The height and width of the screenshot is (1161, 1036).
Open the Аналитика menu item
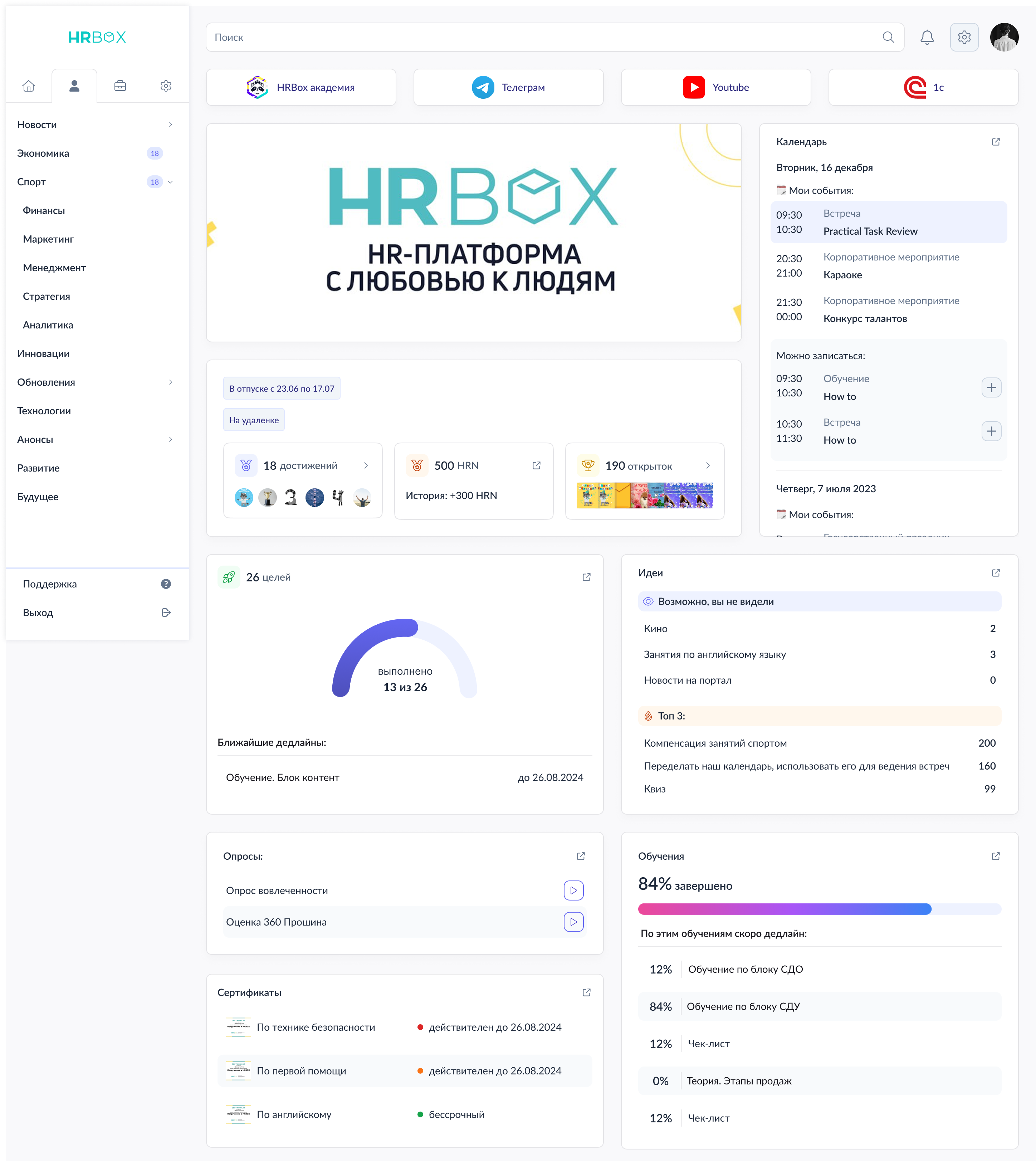click(48, 325)
